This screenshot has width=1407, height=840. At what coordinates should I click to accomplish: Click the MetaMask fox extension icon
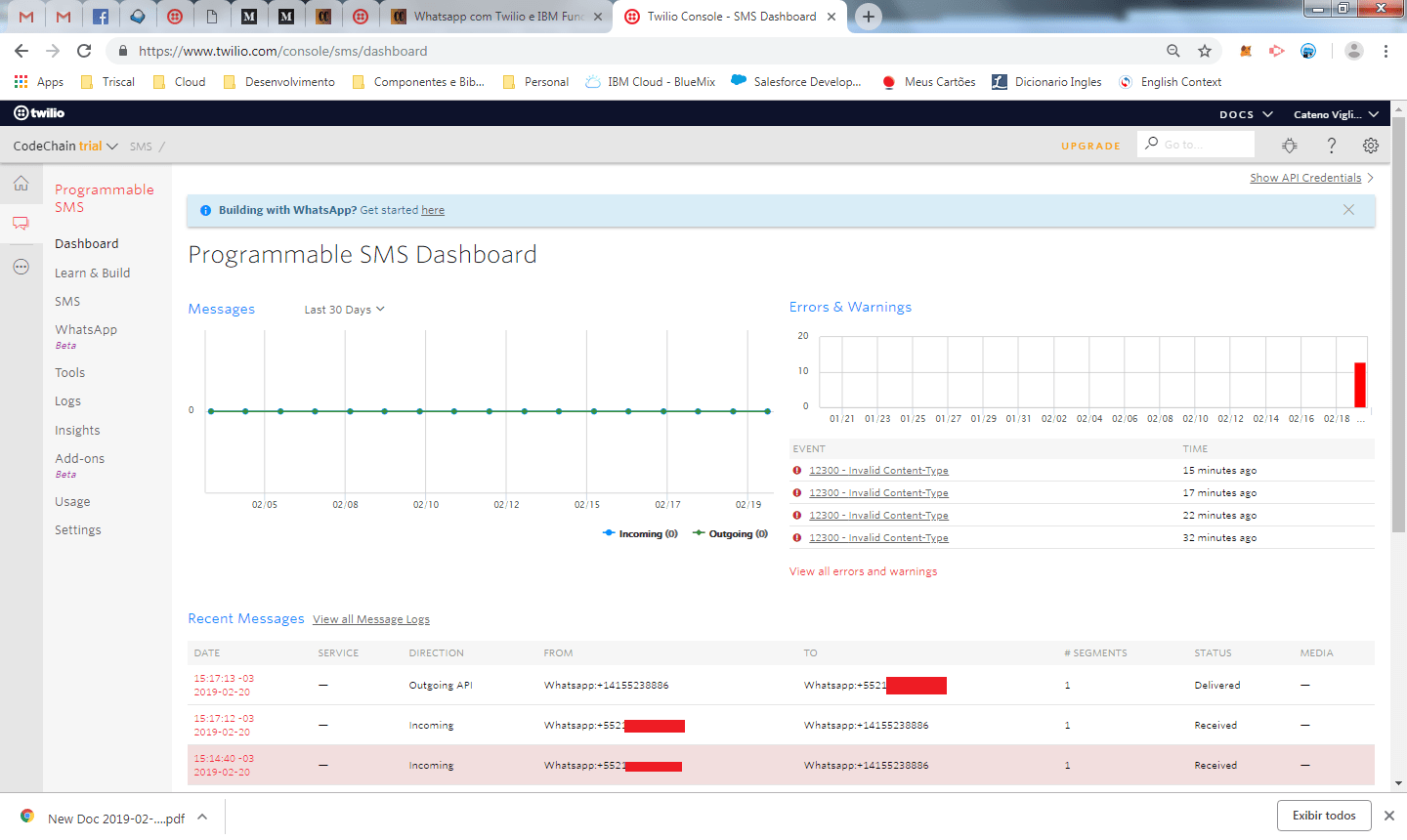pyautogui.click(x=1246, y=51)
